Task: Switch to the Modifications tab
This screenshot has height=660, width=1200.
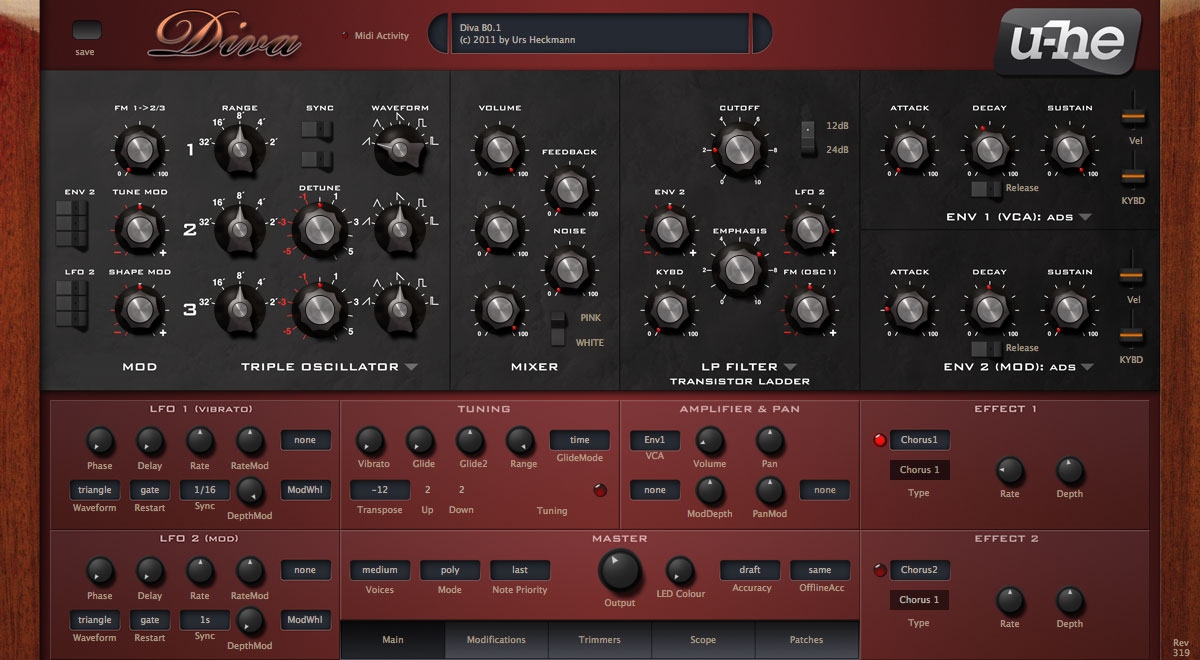Action: click(496, 640)
